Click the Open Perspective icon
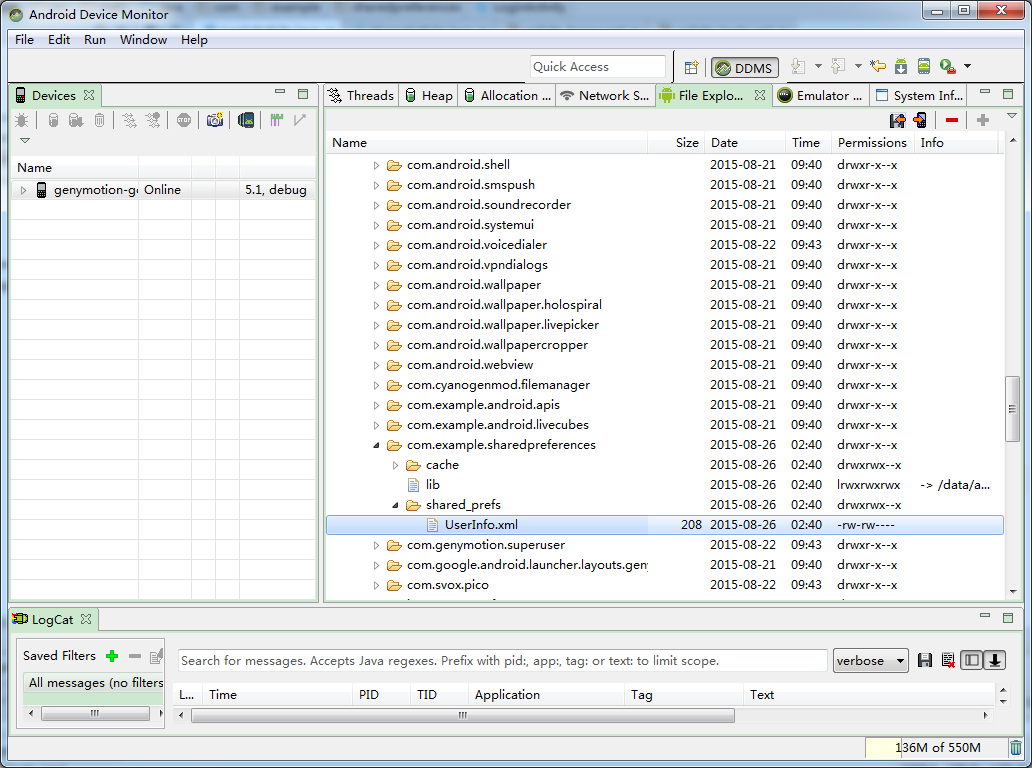The image size is (1032, 768). (691, 67)
